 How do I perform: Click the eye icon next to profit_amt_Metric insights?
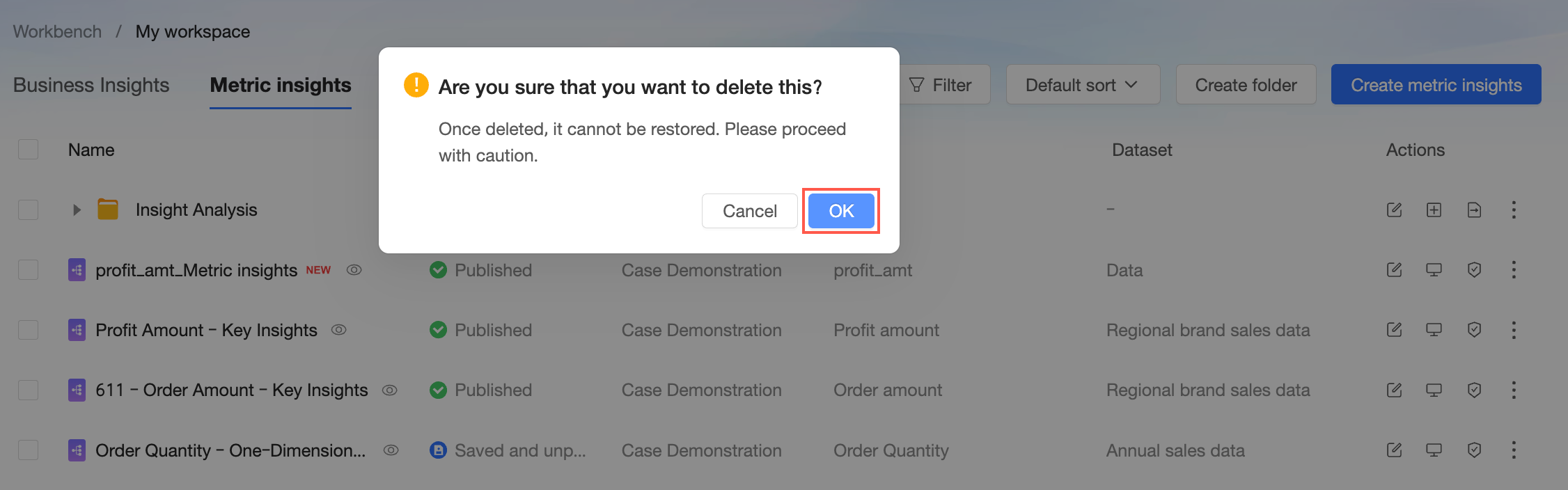[354, 270]
